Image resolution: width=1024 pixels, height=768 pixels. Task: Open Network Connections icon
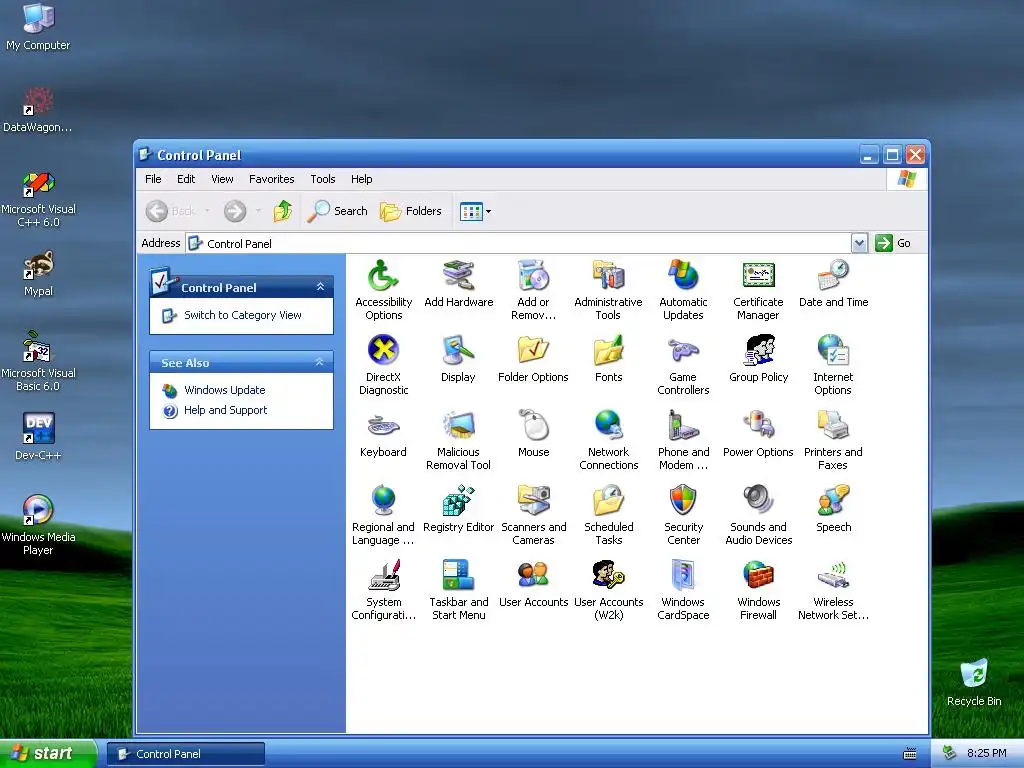click(x=609, y=425)
